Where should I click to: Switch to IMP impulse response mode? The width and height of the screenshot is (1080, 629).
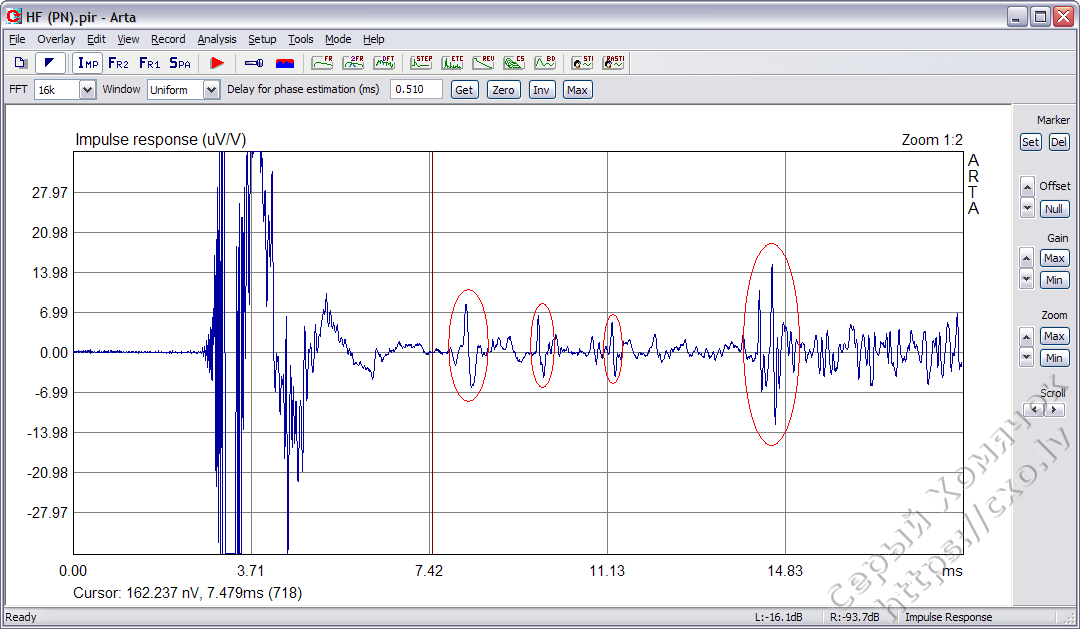coord(87,62)
